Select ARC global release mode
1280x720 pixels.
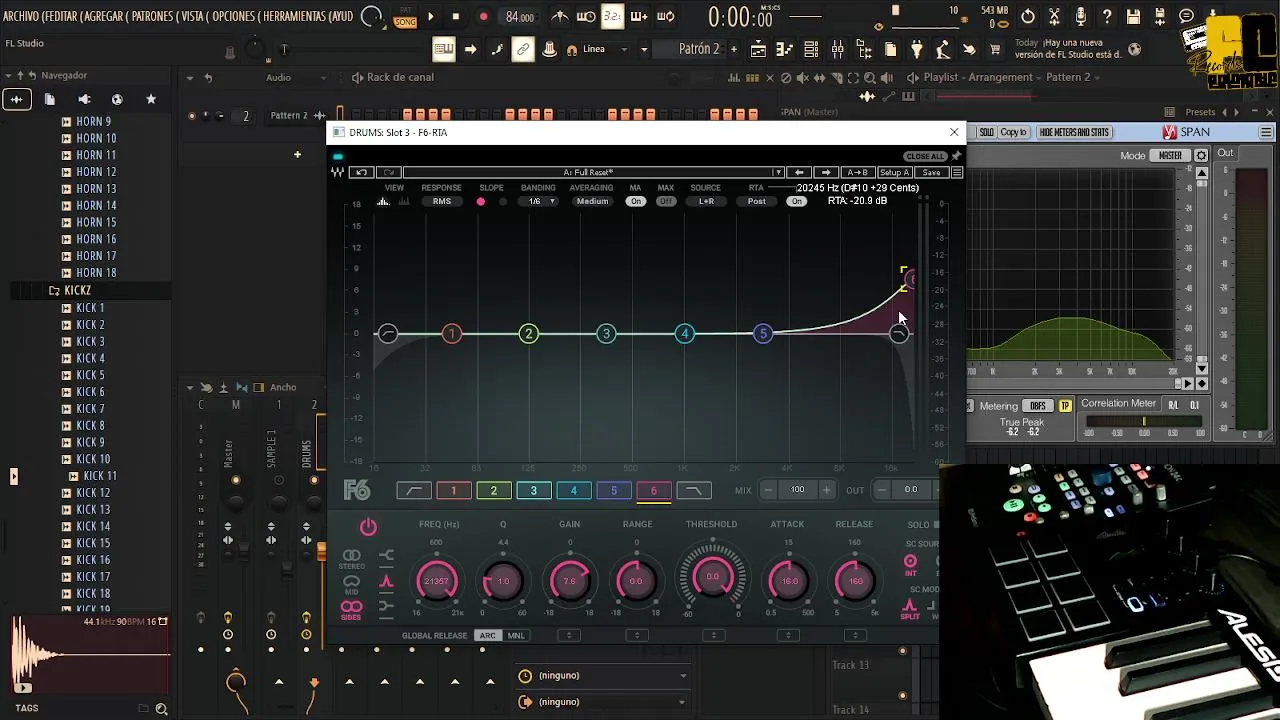click(487, 636)
